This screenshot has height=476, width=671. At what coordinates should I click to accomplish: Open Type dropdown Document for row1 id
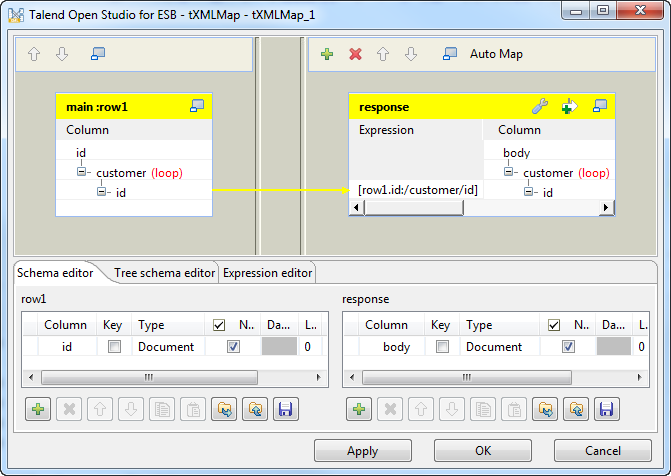(169, 346)
